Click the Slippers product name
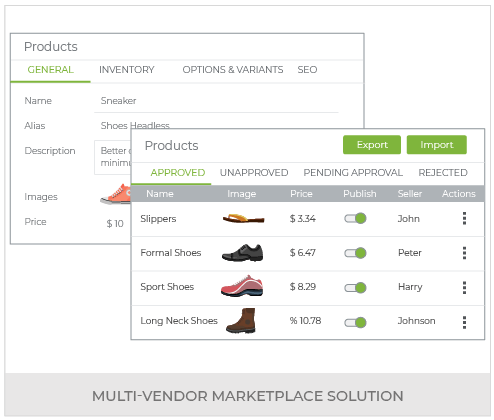This screenshot has width=494, height=420. click(x=158, y=219)
